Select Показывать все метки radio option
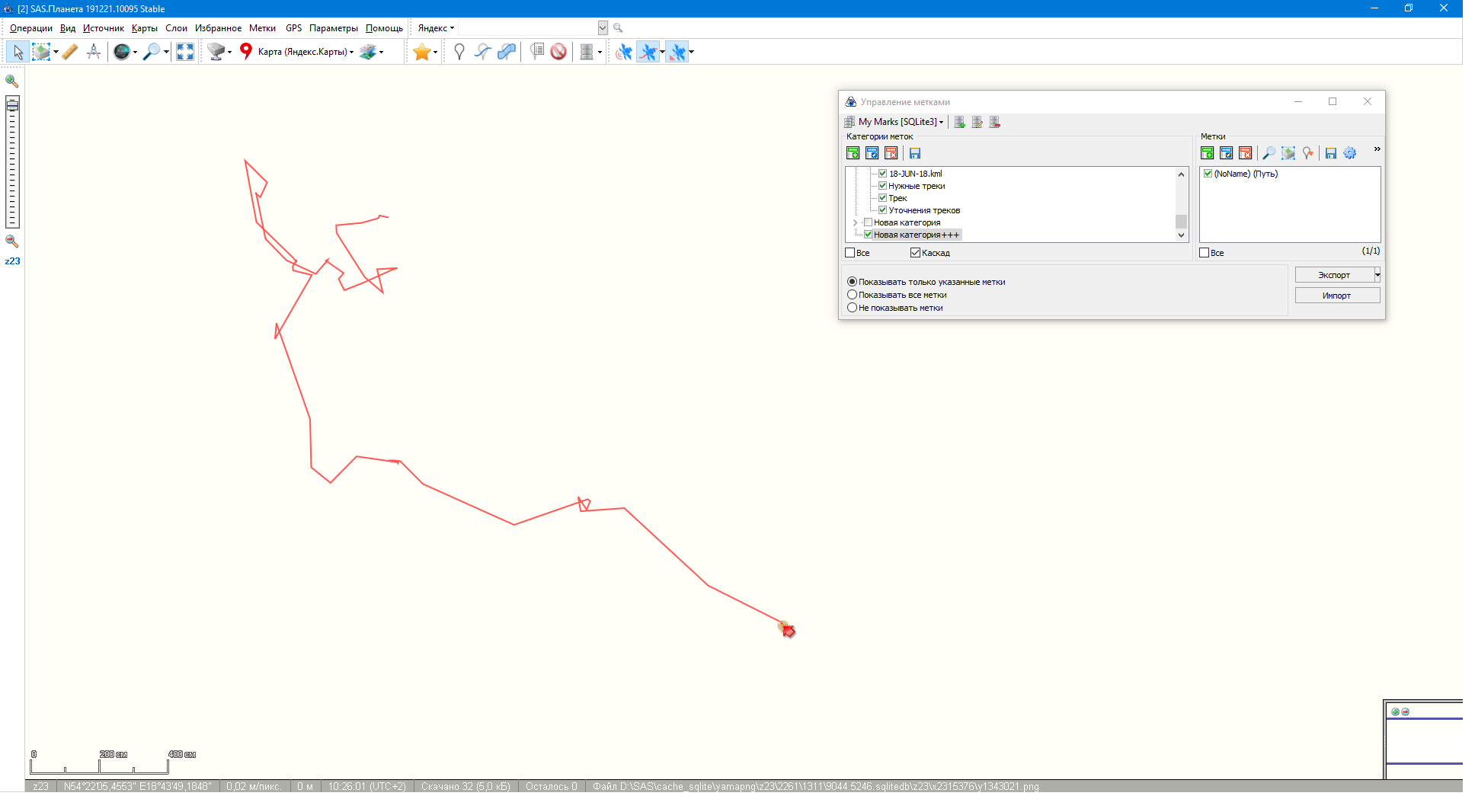Viewport: 1475px width, 812px height. (853, 295)
